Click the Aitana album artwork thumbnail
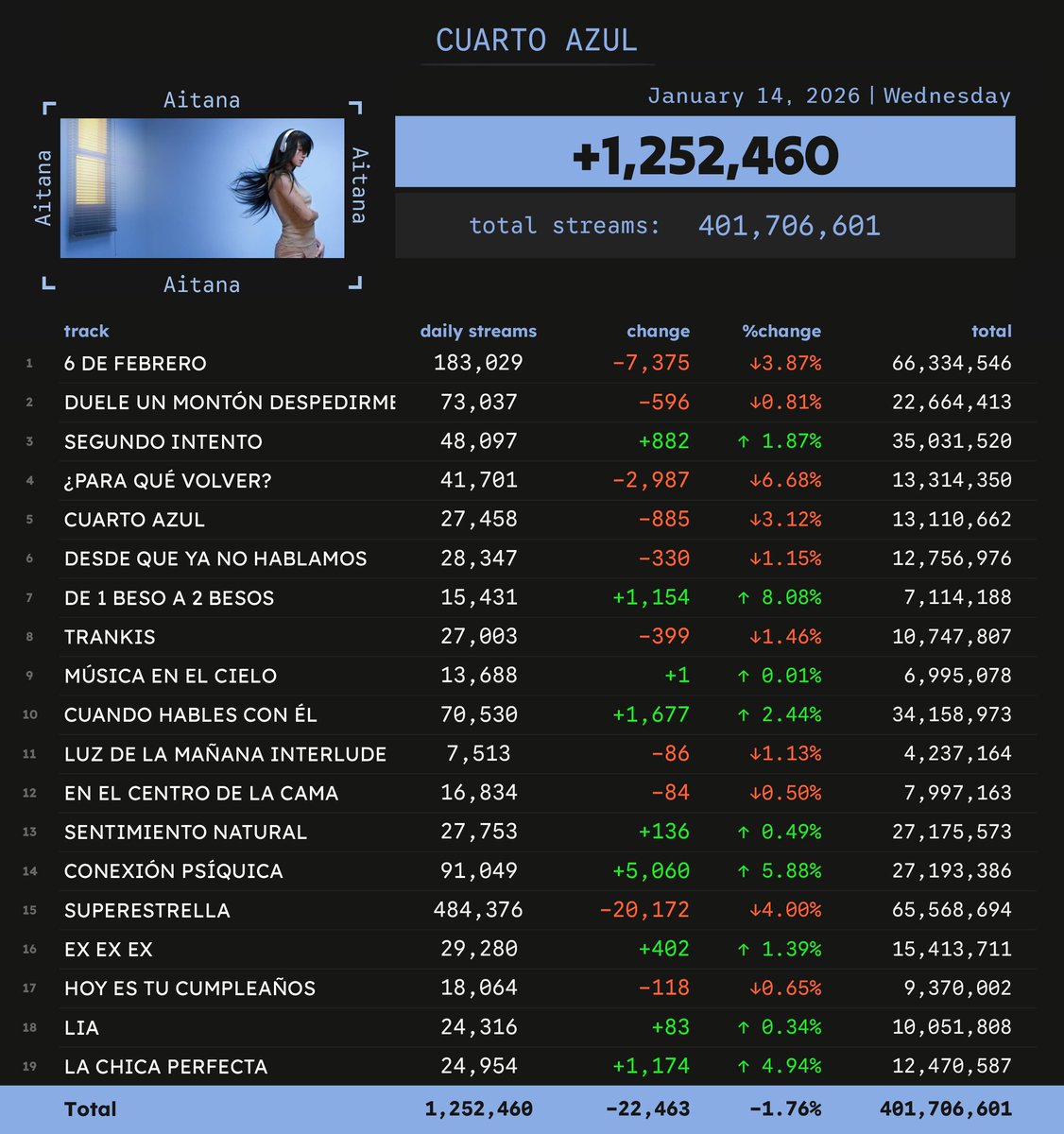 [x=203, y=187]
